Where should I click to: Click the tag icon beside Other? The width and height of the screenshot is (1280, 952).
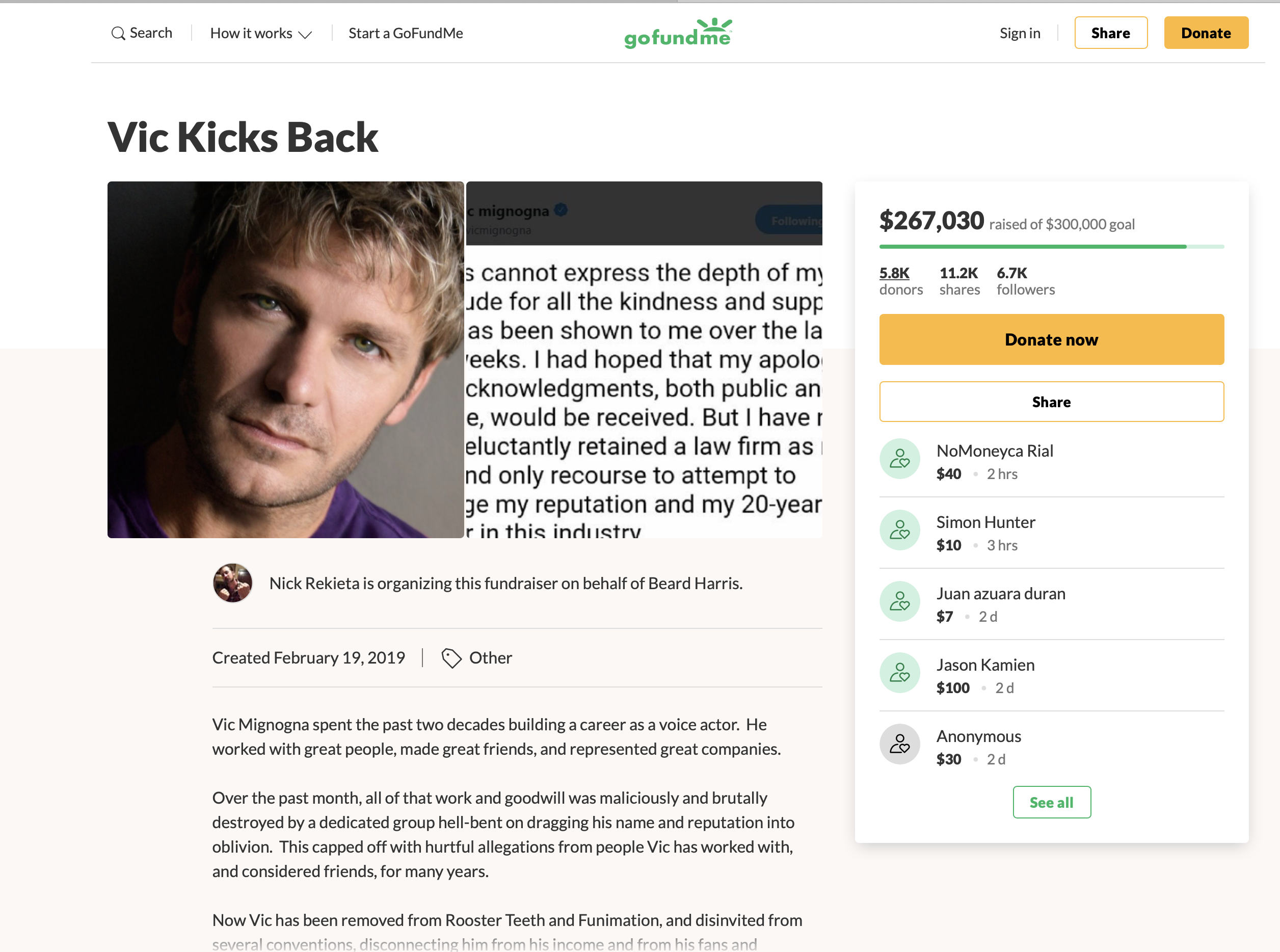pyautogui.click(x=451, y=658)
